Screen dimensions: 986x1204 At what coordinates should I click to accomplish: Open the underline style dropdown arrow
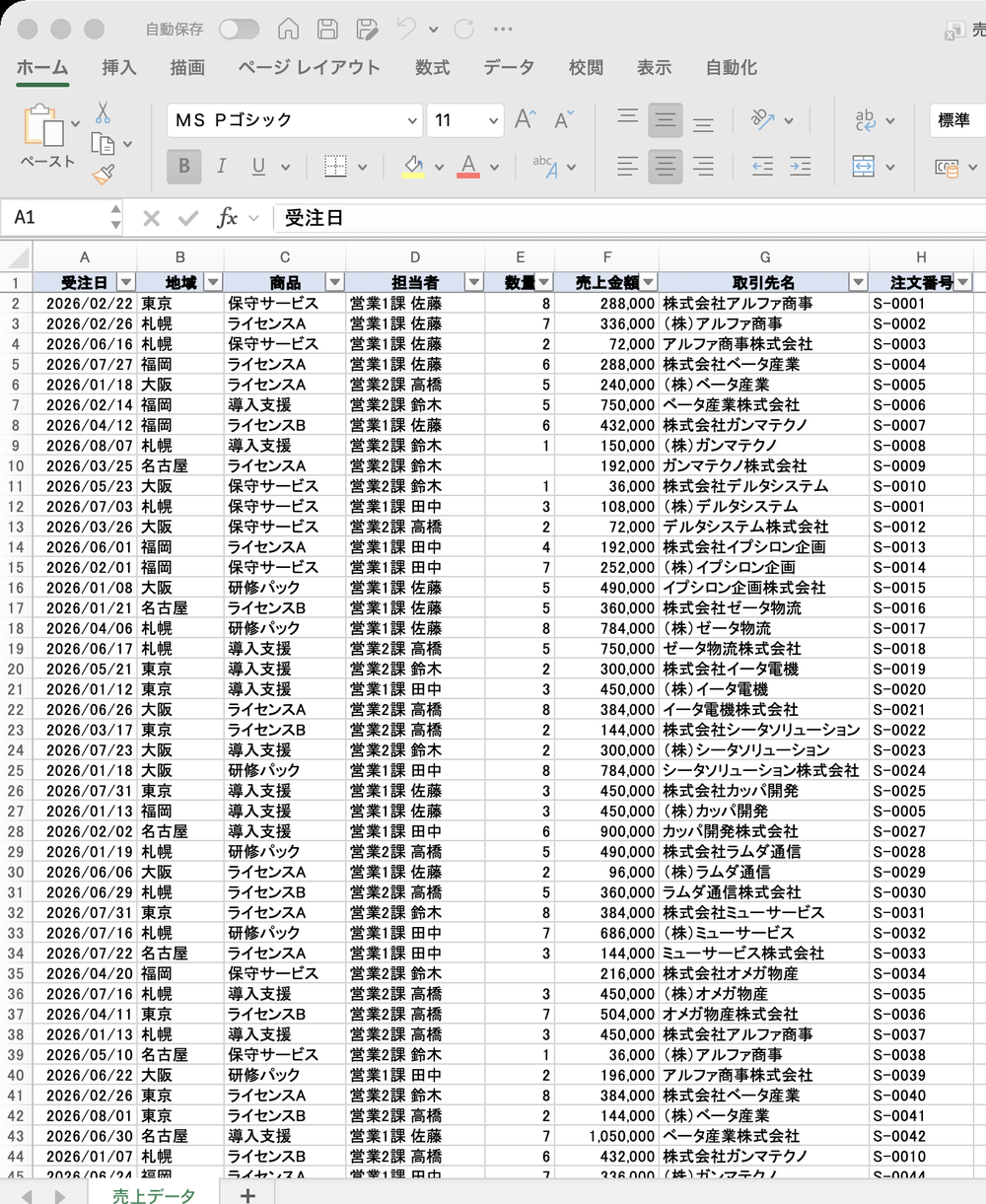[x=286, y=168]
